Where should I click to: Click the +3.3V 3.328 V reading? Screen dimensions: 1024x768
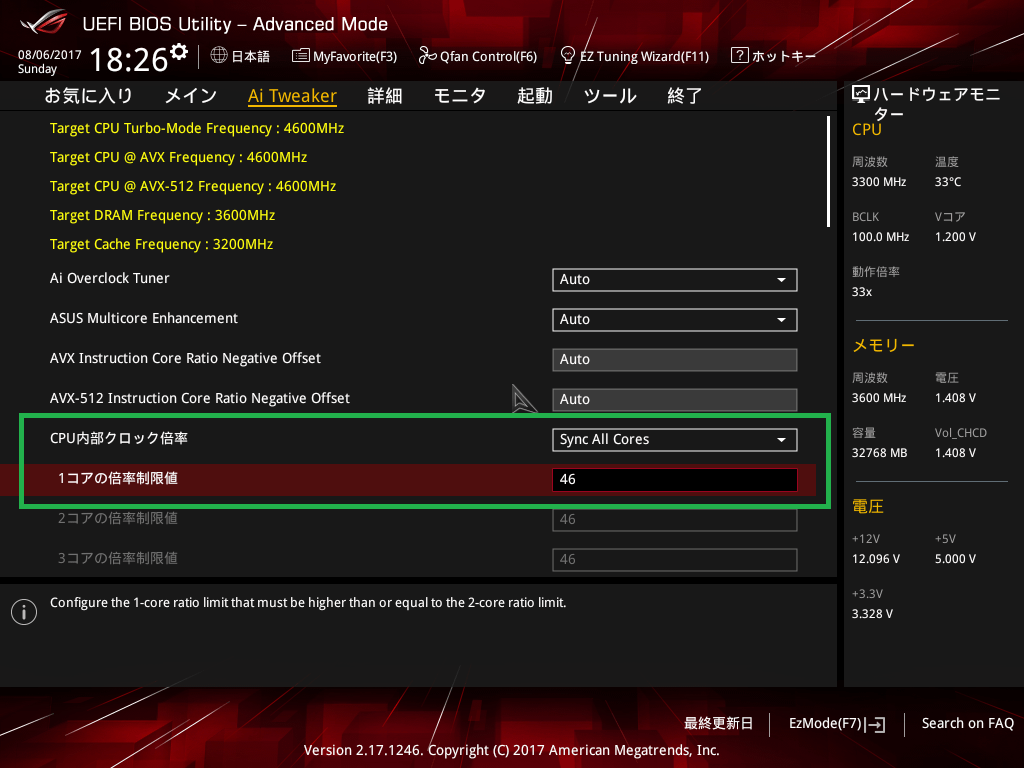(x=872, y=614)
